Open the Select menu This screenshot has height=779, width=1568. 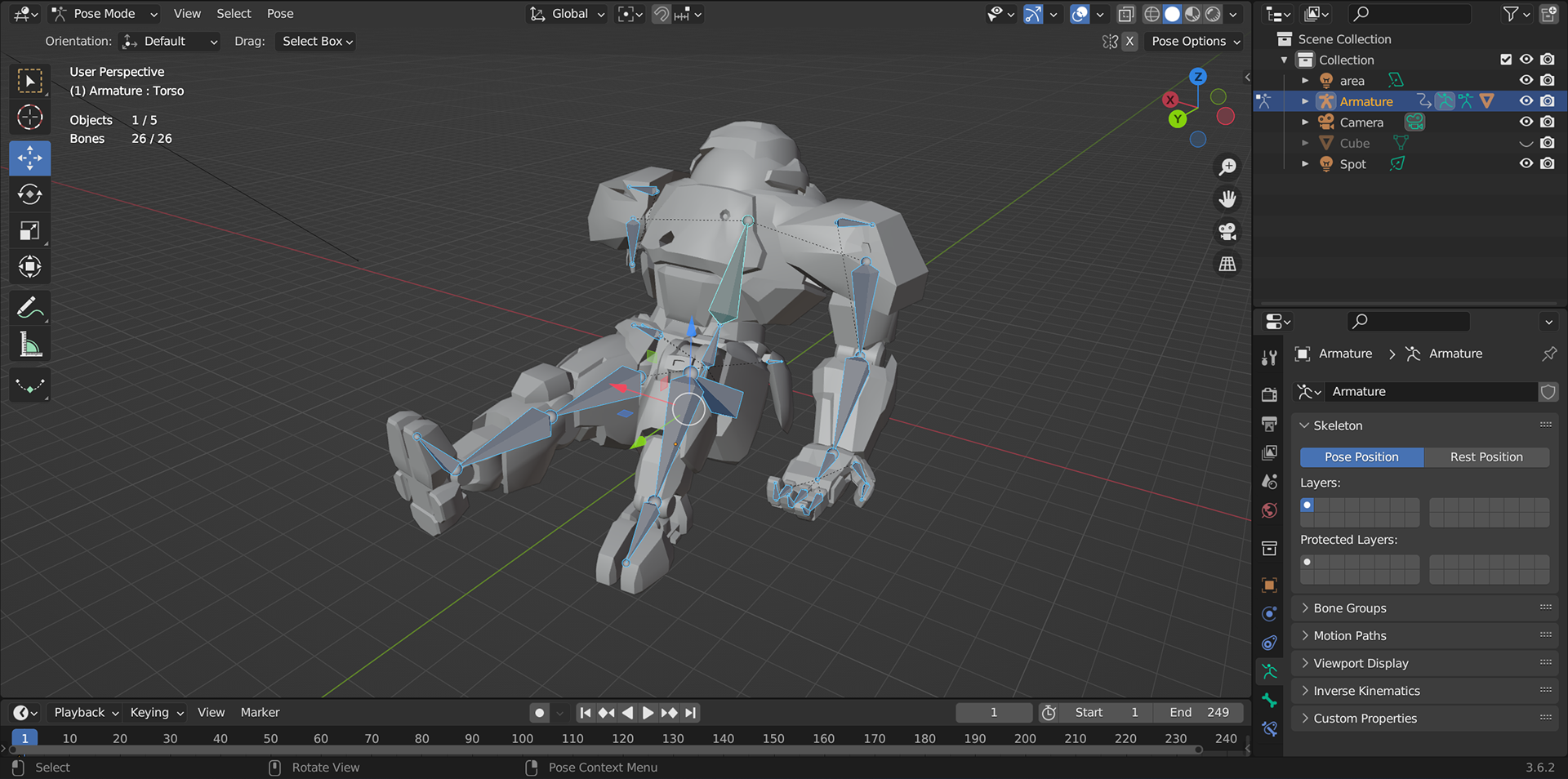pyautogui.click(x=234, y=14)
